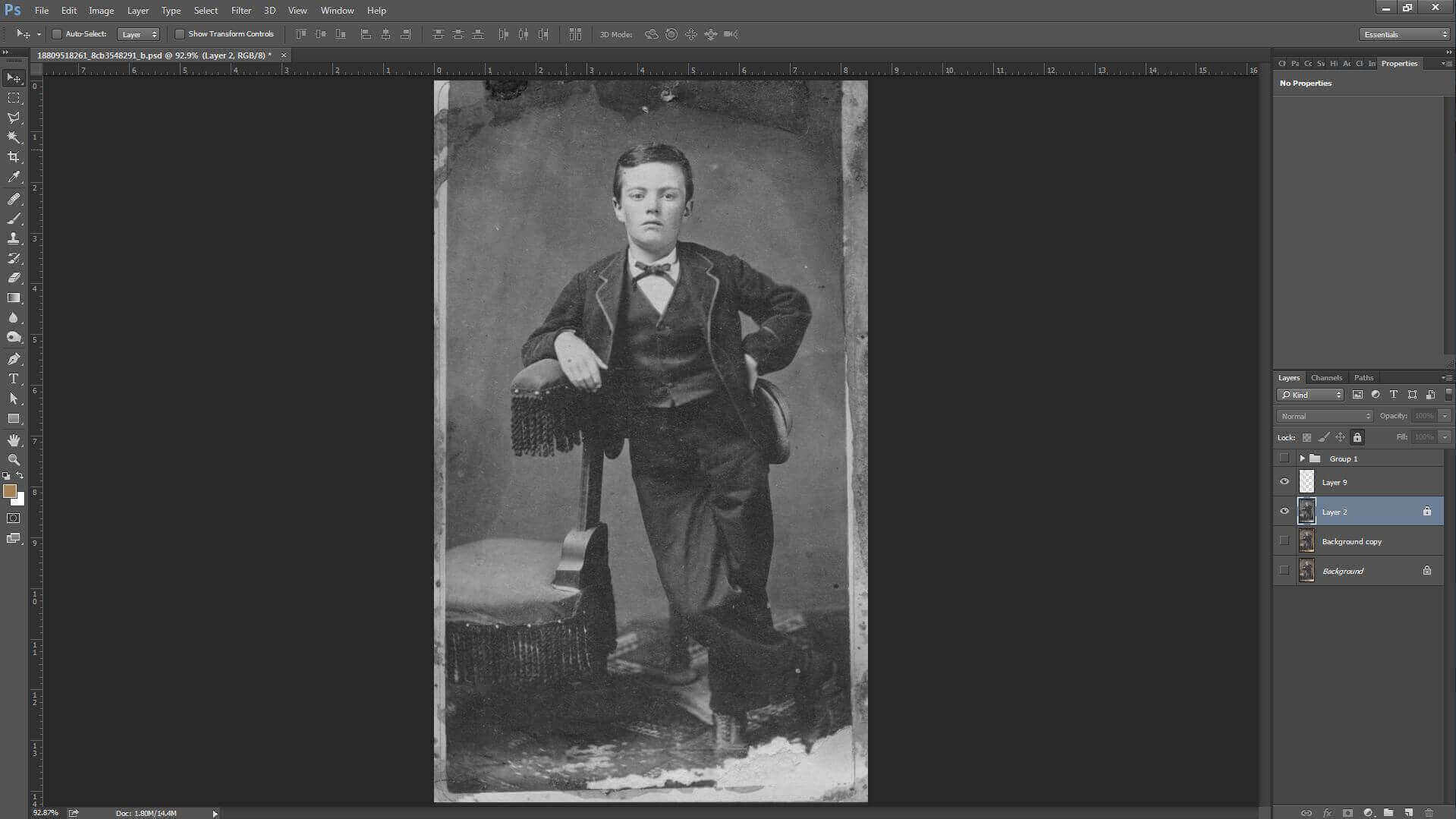This screenshot has height=819, width=1456.
Task: Open the Fill dropdown arrow
Action: (1445, 437)
